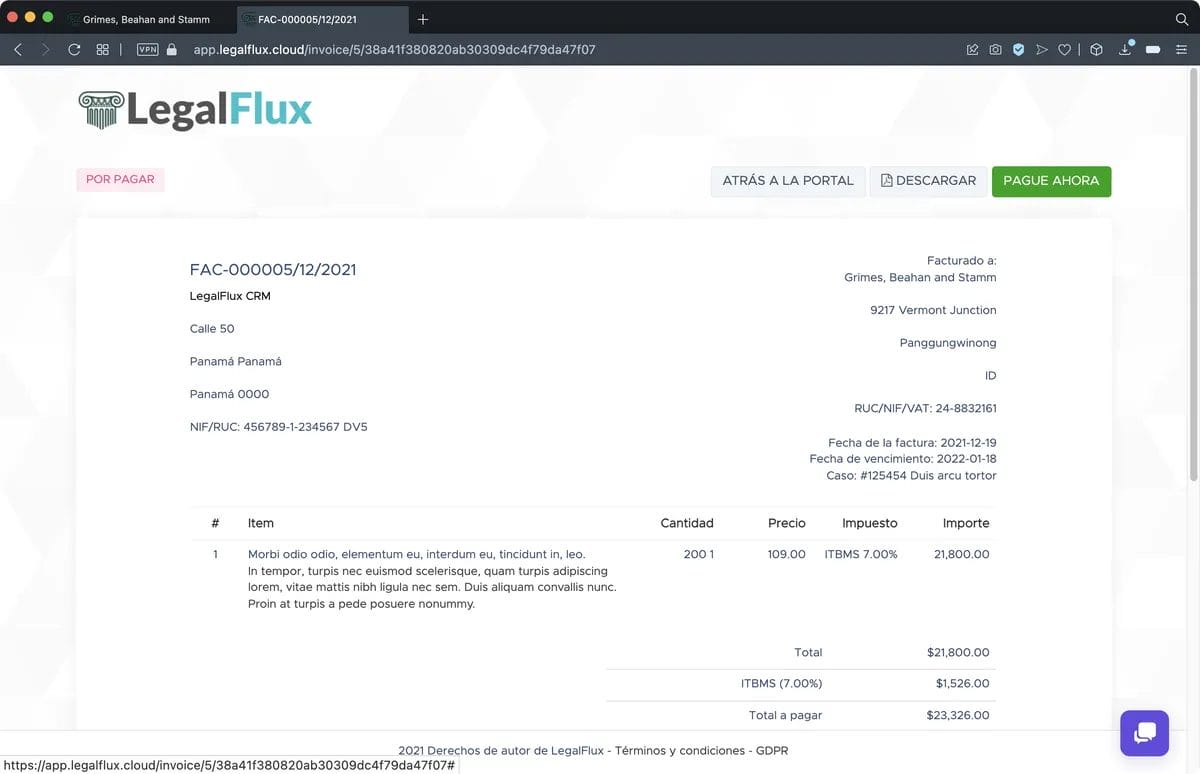Click the send arrow icon in toolbar
The width and height of the screenshot is (1200, 774).
click(x=1042, y=49)
